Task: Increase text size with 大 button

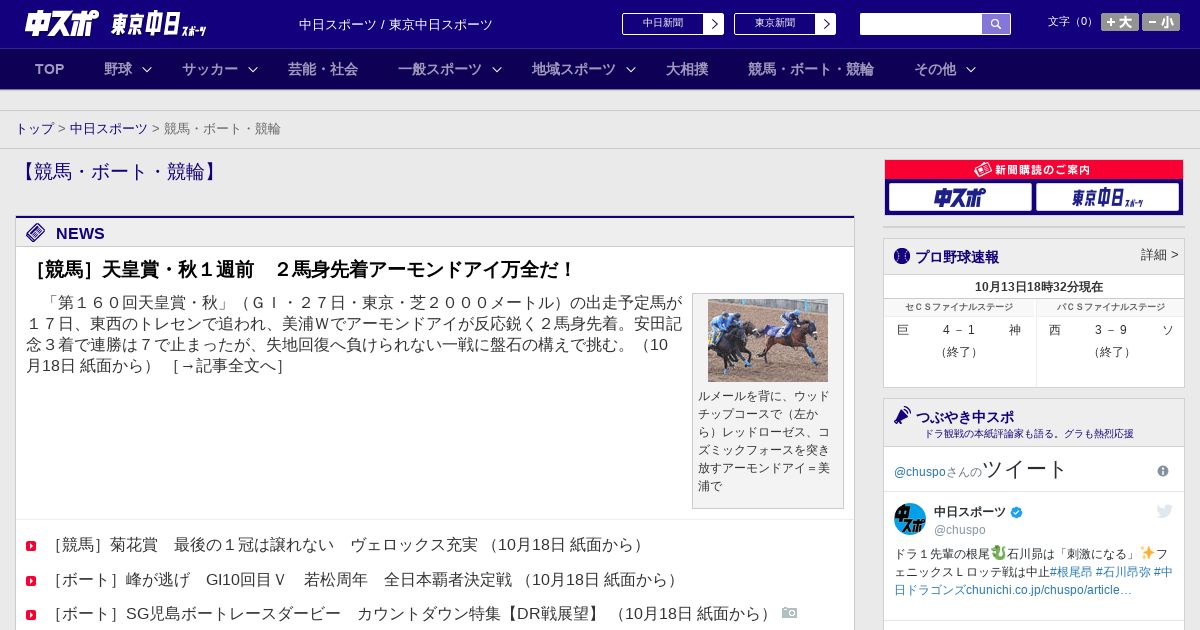Action: click(1119, 22)
